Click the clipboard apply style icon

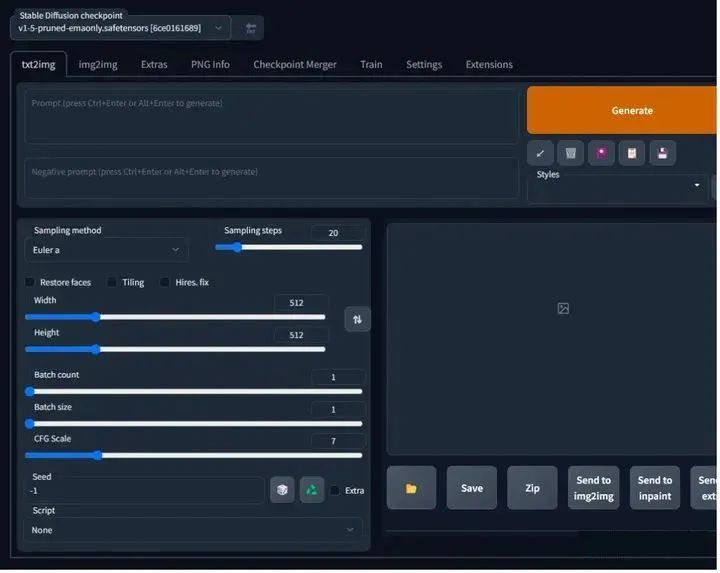coord(631,153)
